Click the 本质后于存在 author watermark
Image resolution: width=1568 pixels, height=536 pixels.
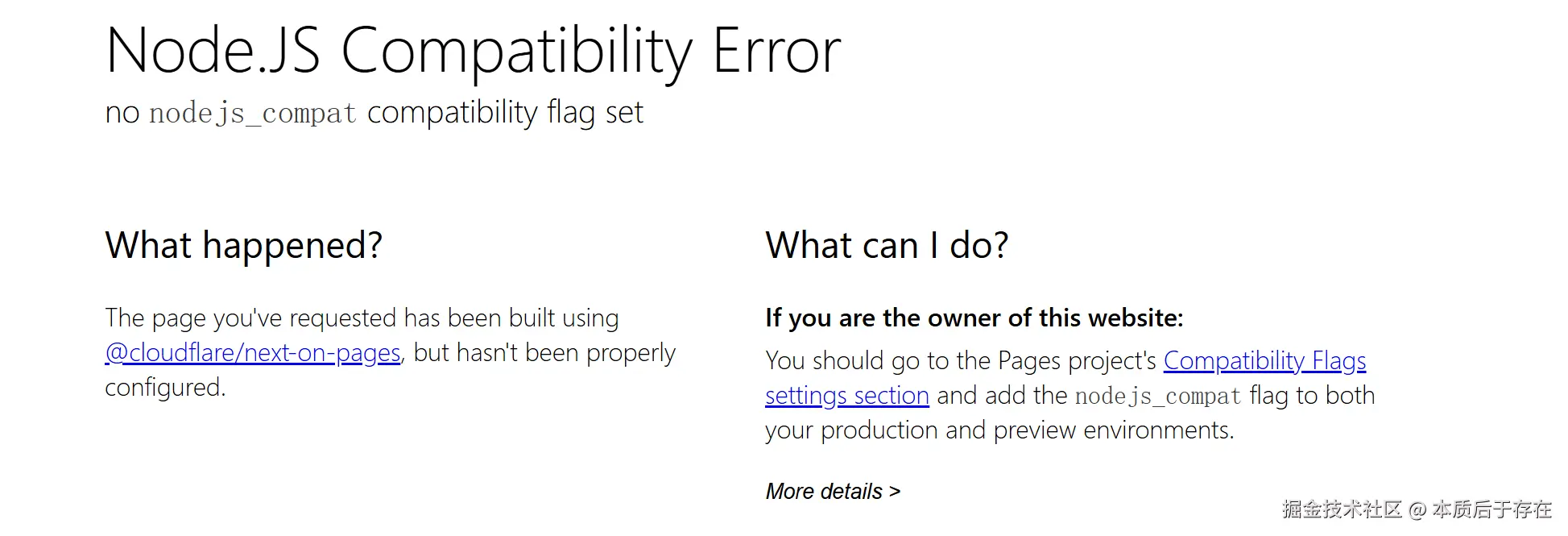(x=1491, y=509)
